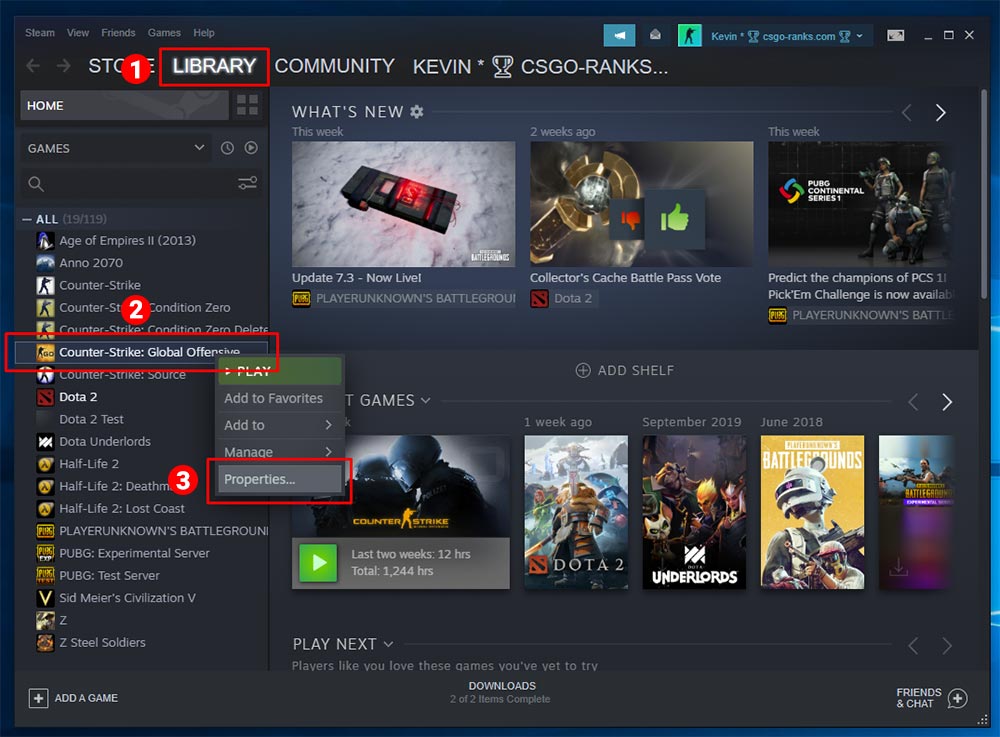Viewport: 1000px width, 737px height.
Task: Open the Friends menu
Action: 118,33
